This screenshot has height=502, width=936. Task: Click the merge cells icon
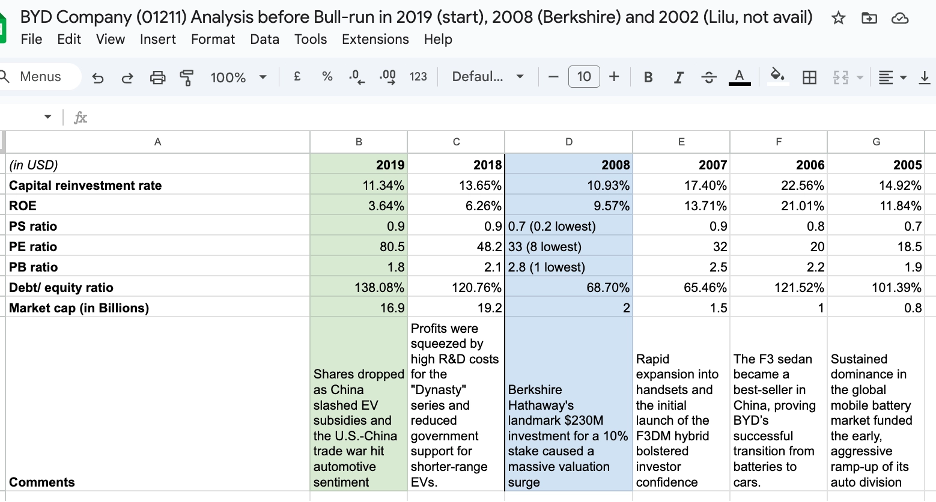pos(840,77)
